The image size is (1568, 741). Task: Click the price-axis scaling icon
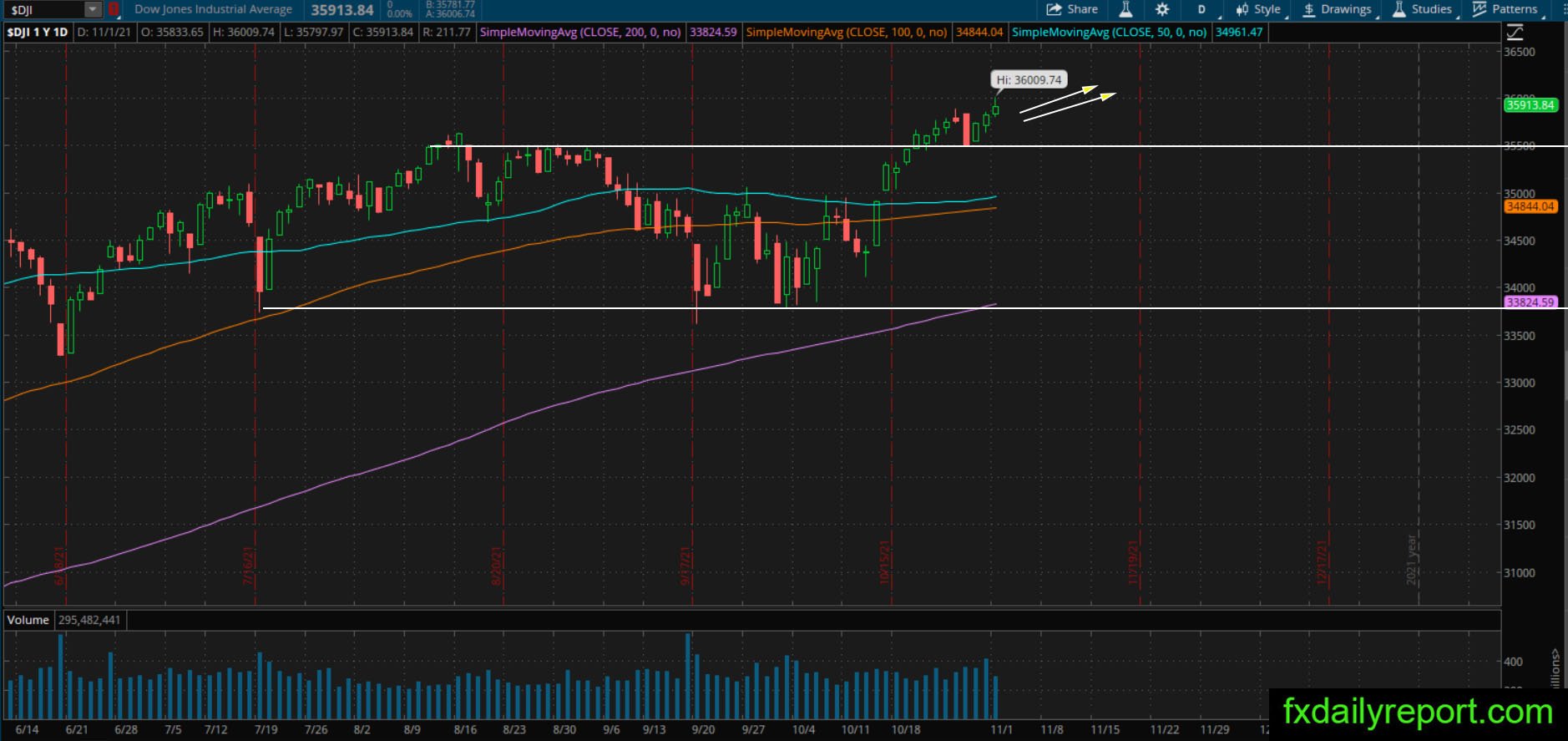click(1515, 33)
